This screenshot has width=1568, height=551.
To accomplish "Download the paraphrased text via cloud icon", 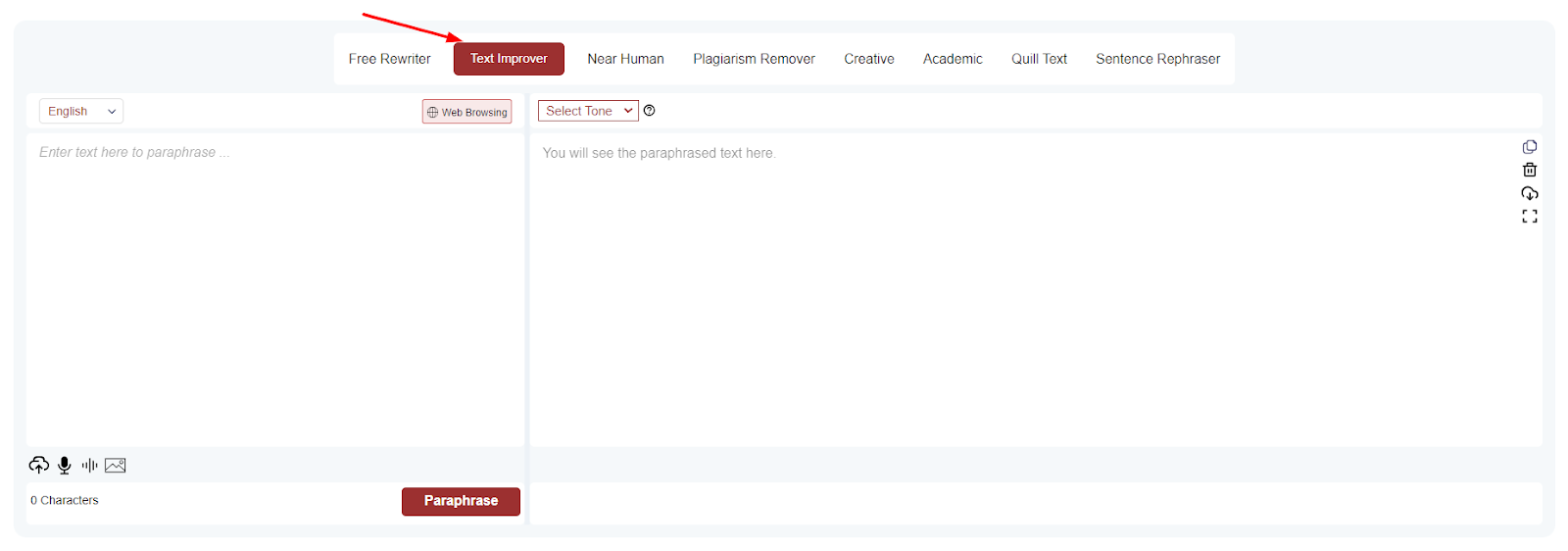I will 1529,193.
